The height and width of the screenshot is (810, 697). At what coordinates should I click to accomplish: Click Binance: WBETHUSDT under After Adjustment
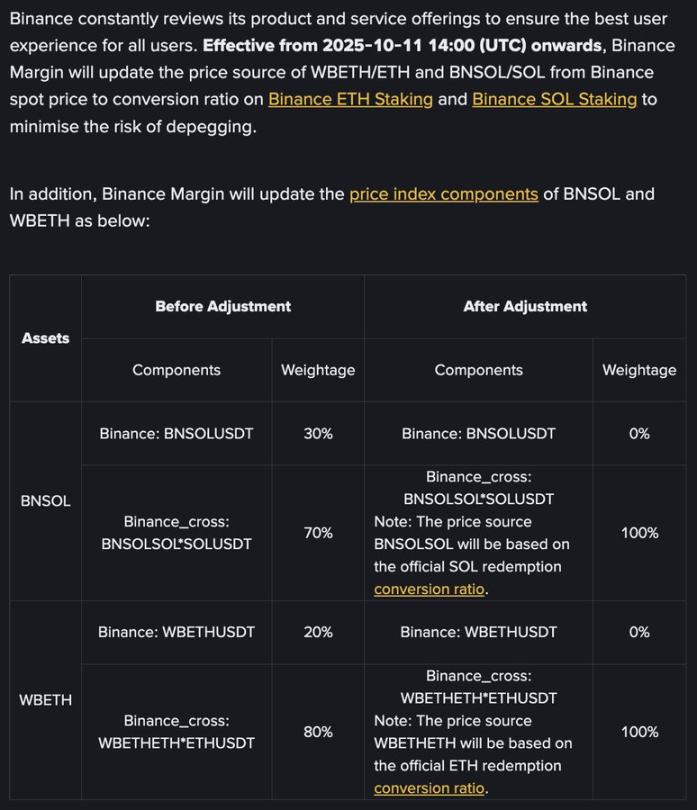[478, 632]
